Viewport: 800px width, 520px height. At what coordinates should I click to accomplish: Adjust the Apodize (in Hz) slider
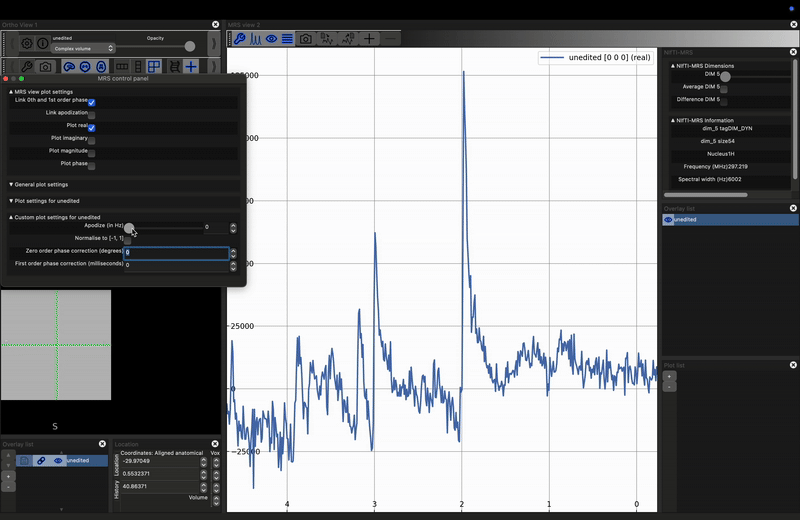point(130,228)
